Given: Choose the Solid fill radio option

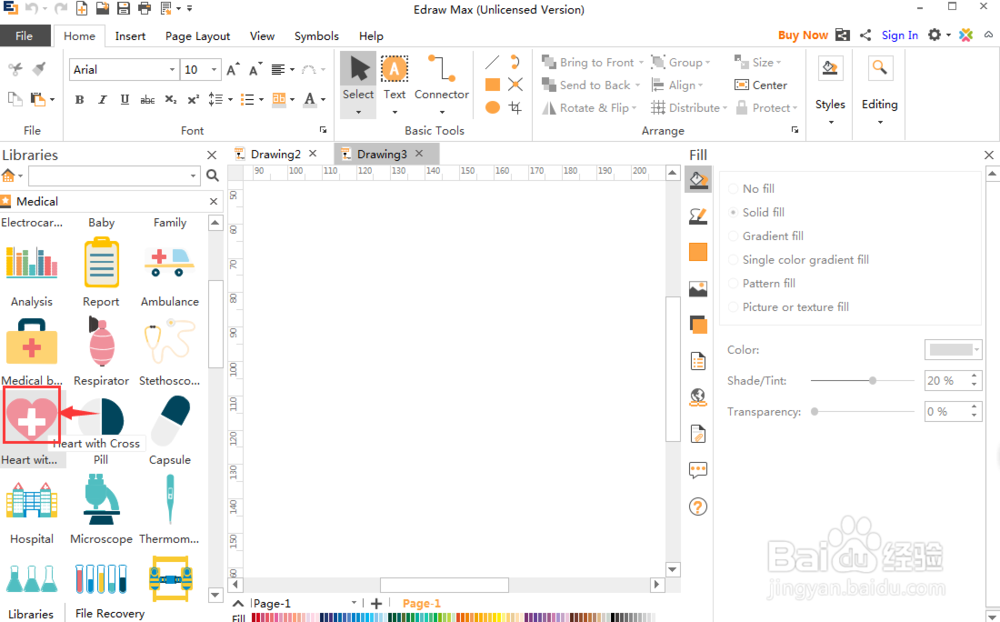Looking at the screenshot, I should [733, 212].
